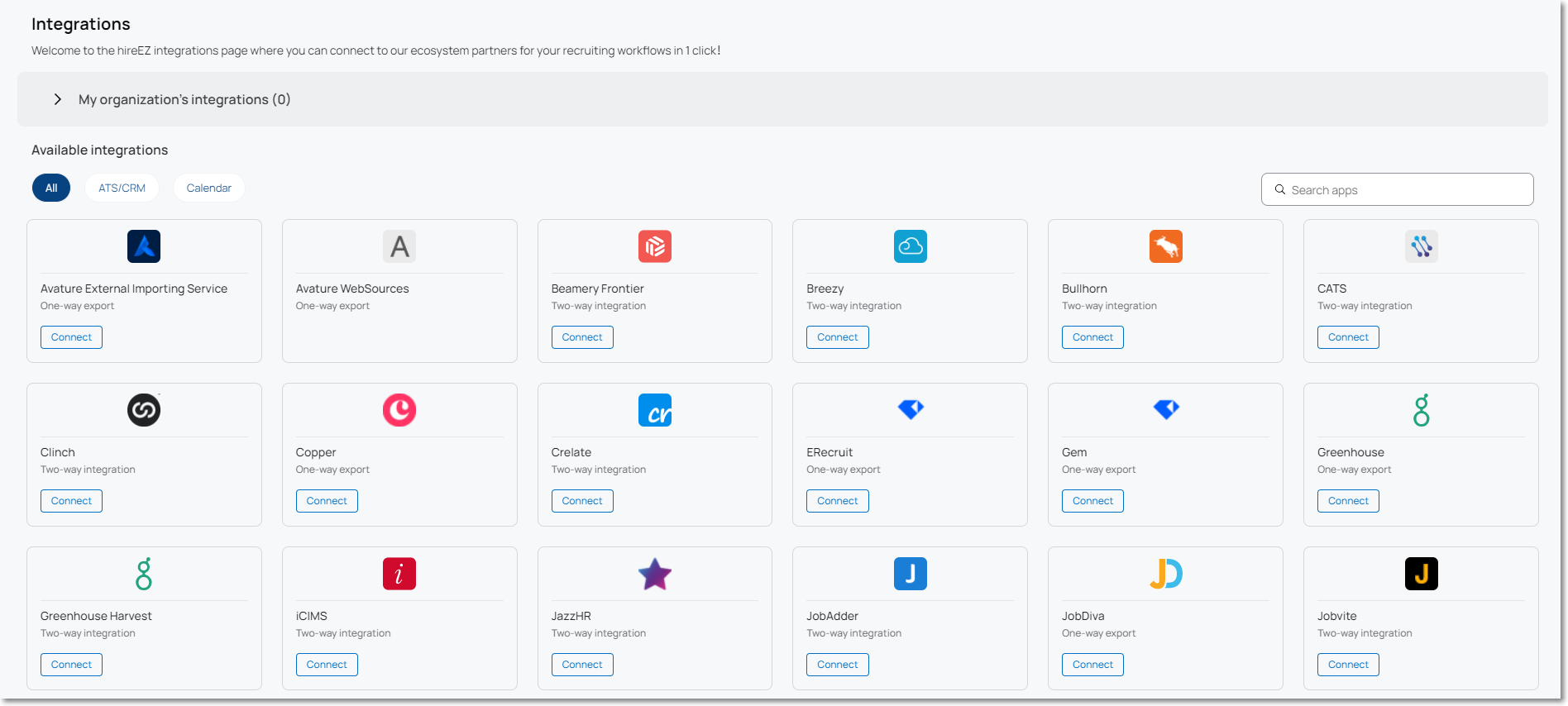Select the All filter tab
Screen dimensions: 1568x706
tap(51, 188)
